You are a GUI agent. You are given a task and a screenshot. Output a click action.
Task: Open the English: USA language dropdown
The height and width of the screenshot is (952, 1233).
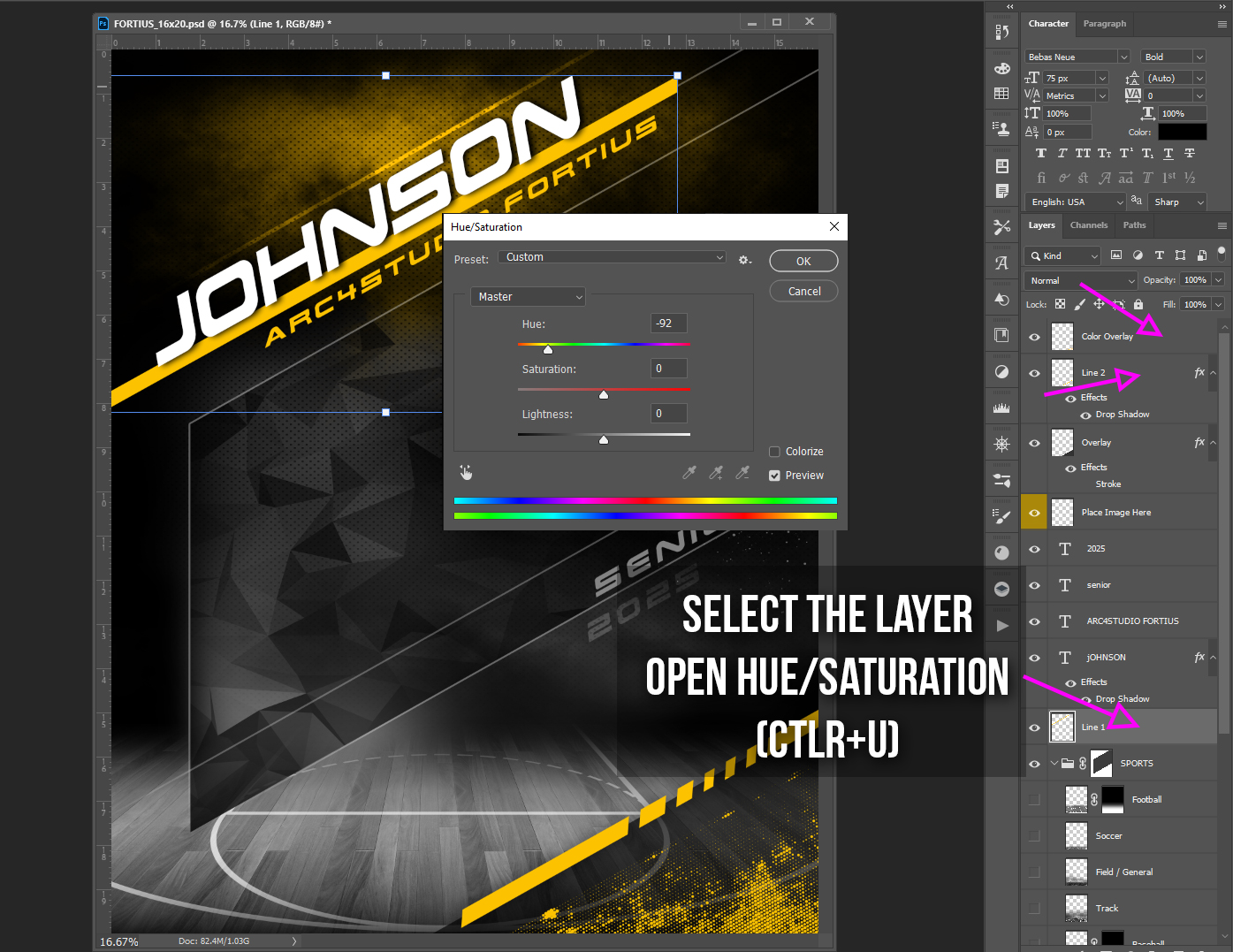click(x=1075, y=202)
